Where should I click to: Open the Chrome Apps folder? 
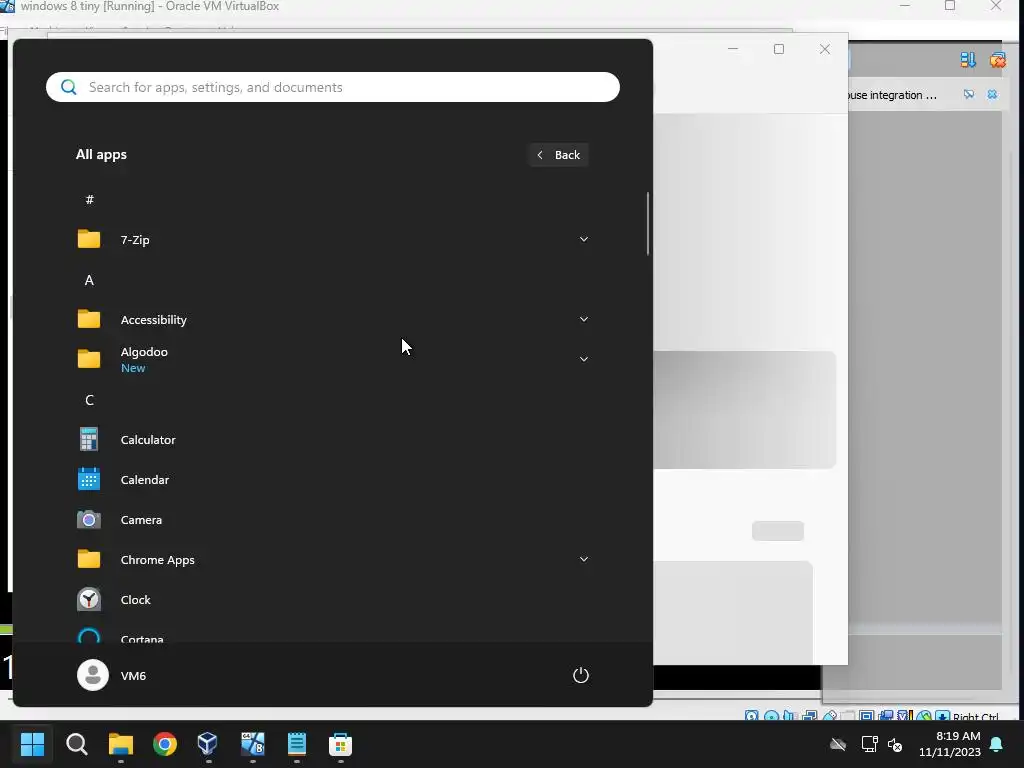pyautogui.click(x=332, y=560)
